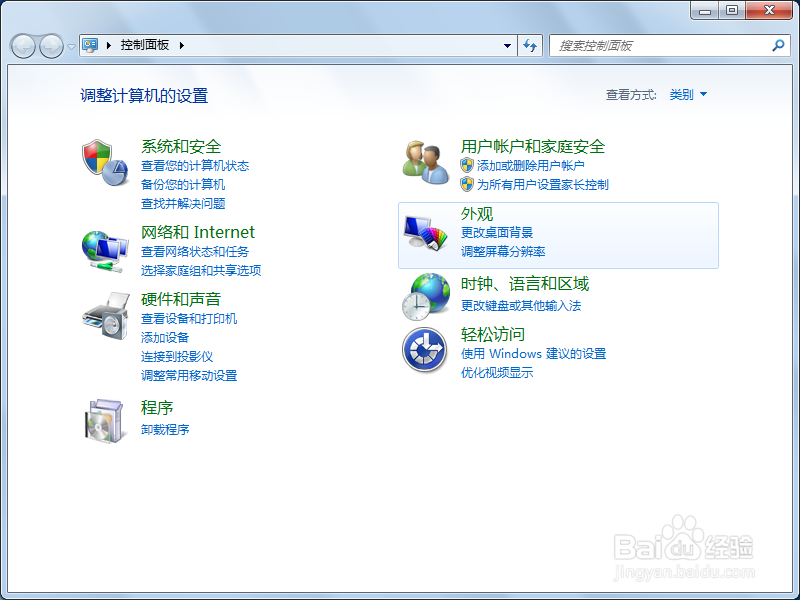The image size is (800, 600).
Task: Click 查看网络状态和任务 link
Action: pyautogui.click(x=195, y=252)
